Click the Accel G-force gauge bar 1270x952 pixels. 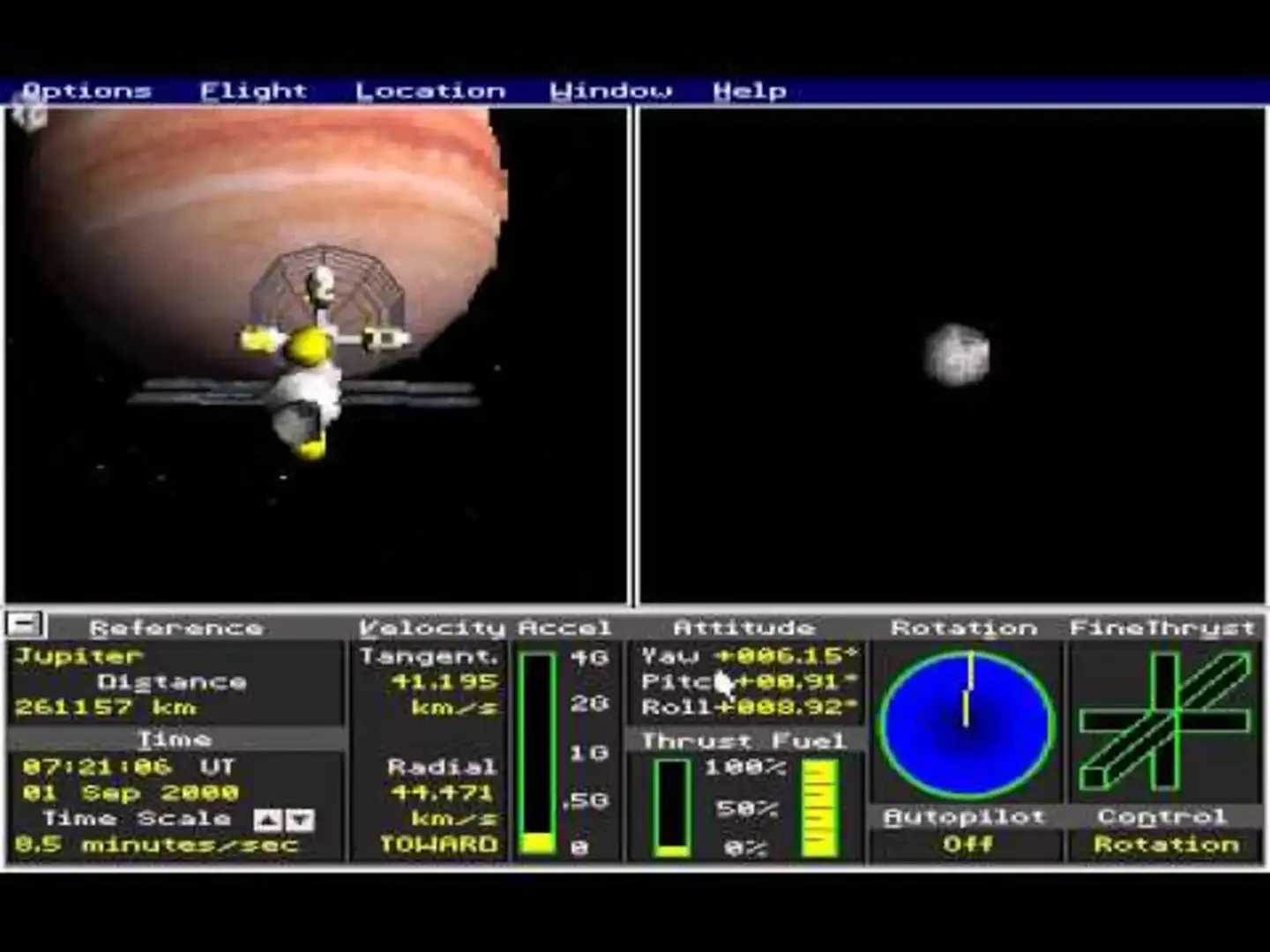pos(536,752)
